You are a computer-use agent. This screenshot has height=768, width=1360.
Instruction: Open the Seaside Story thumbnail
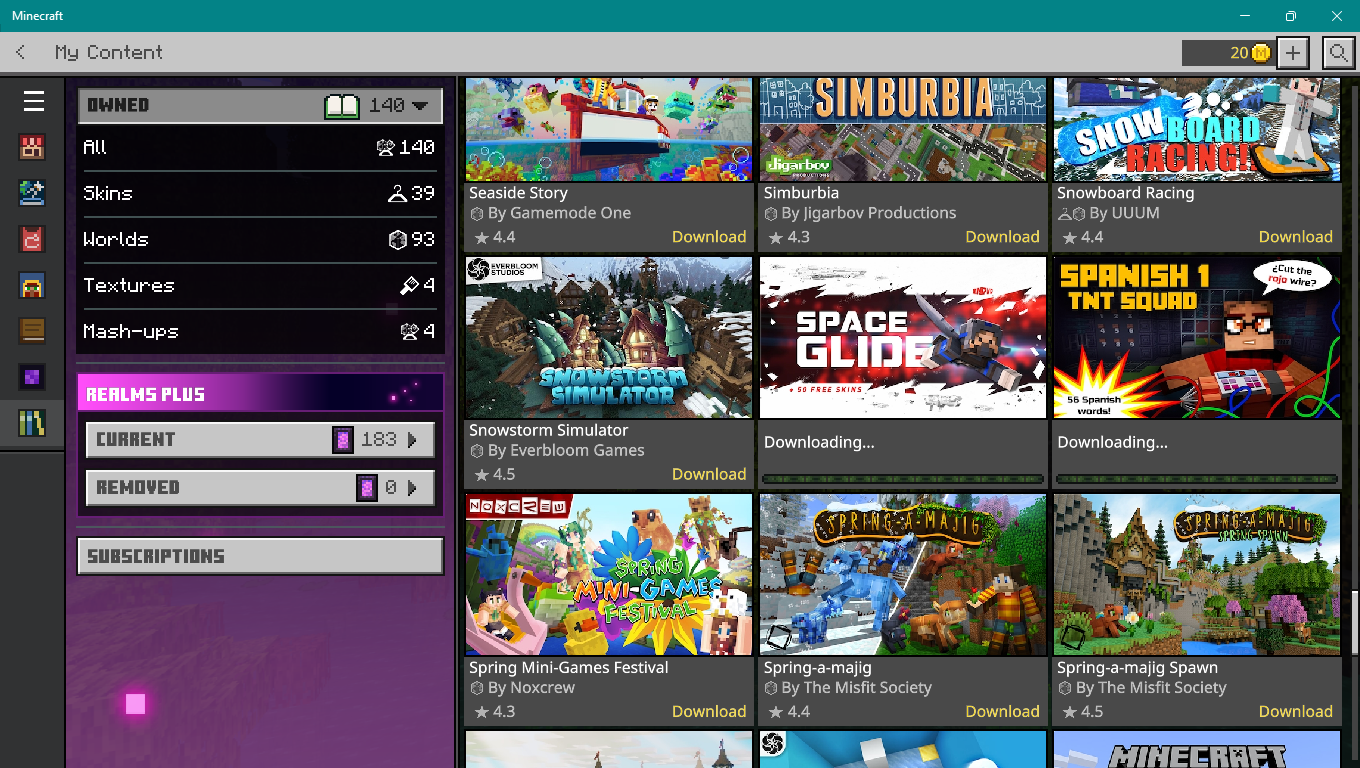coord(609,129)
